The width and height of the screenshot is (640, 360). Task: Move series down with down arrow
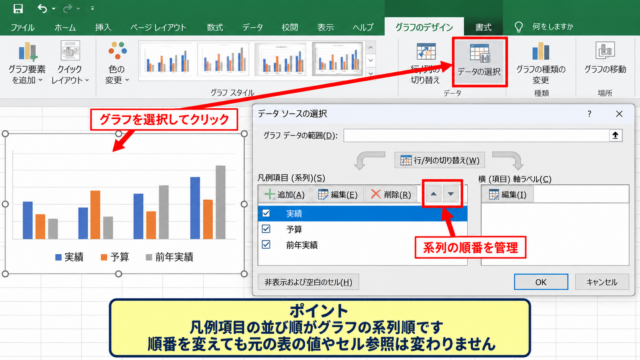point(451,194)
